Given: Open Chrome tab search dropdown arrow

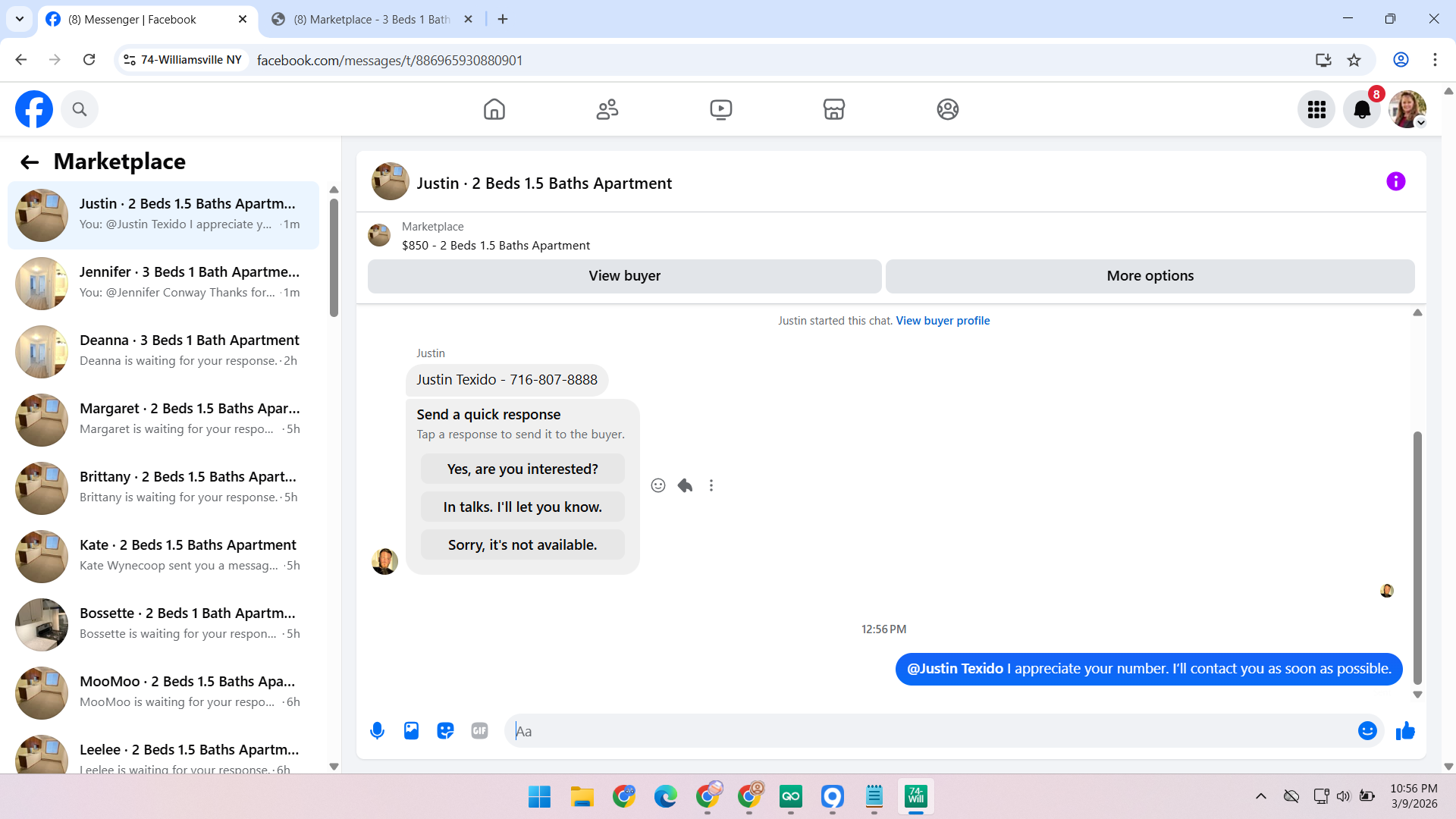Looking at the screenshot, I should 20,19.
